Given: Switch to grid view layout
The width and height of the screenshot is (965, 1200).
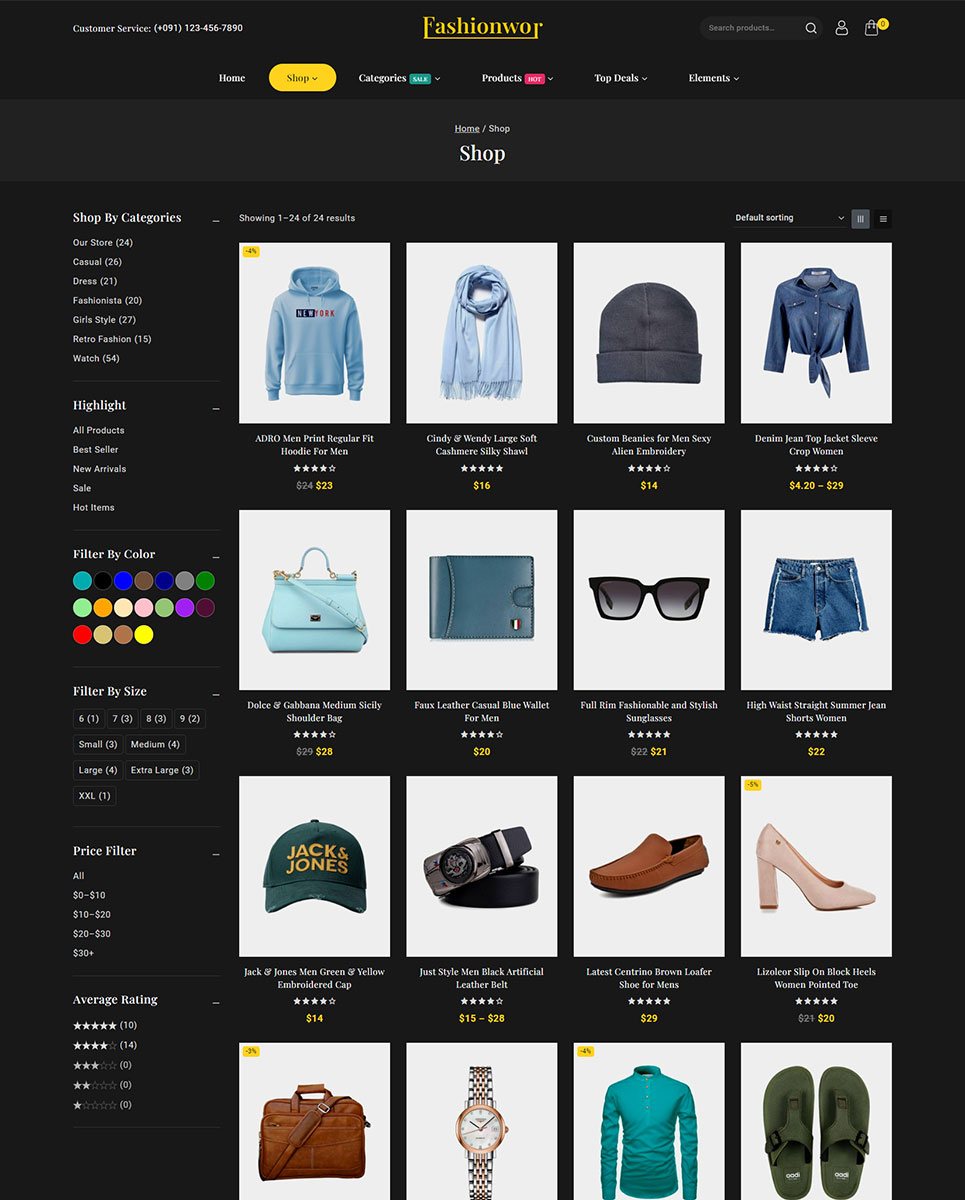Looking at the screenshot, I should [x=860, y=219].
